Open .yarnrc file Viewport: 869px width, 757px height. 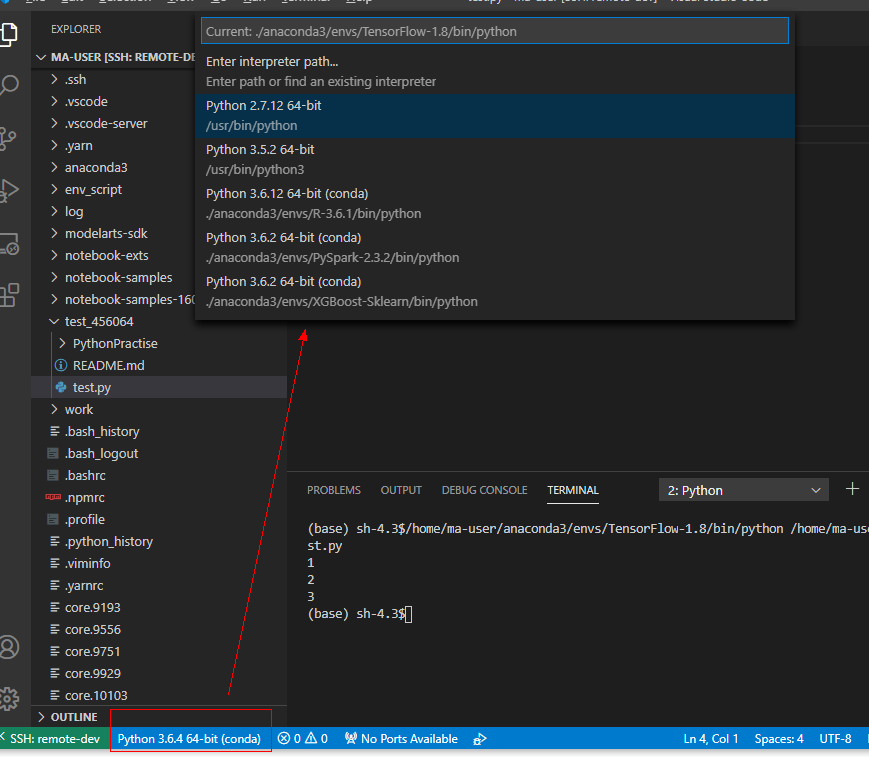[x=160, y=585]
